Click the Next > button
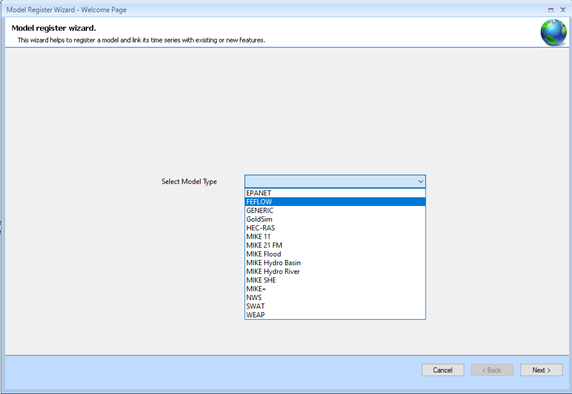The width and height of the screenshot is (572, 394). click(x=541, y=370)
